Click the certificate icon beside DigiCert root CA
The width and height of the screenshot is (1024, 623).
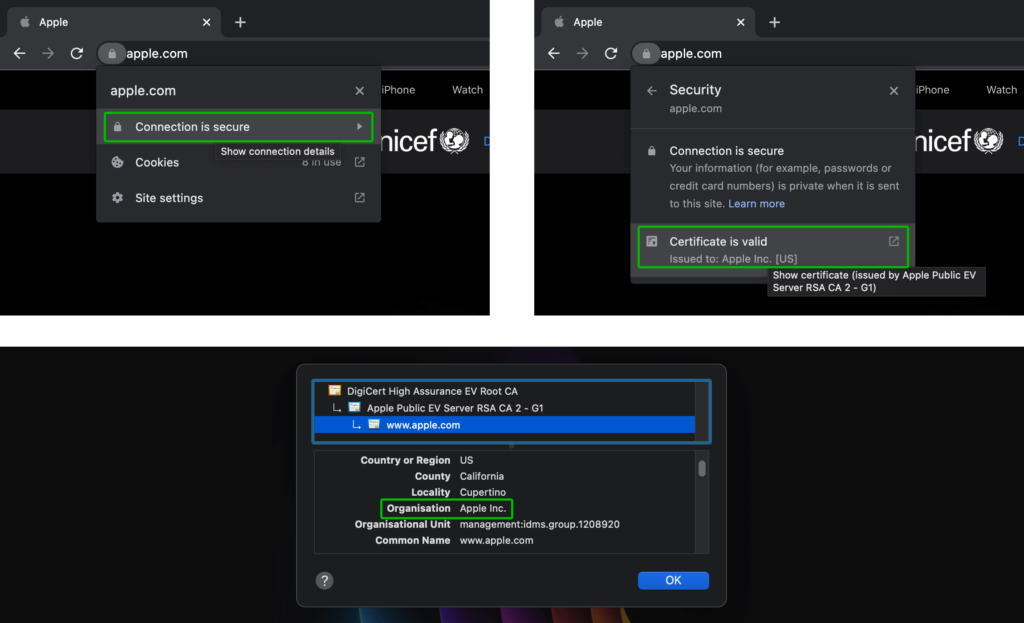click(x=335, y=391)
